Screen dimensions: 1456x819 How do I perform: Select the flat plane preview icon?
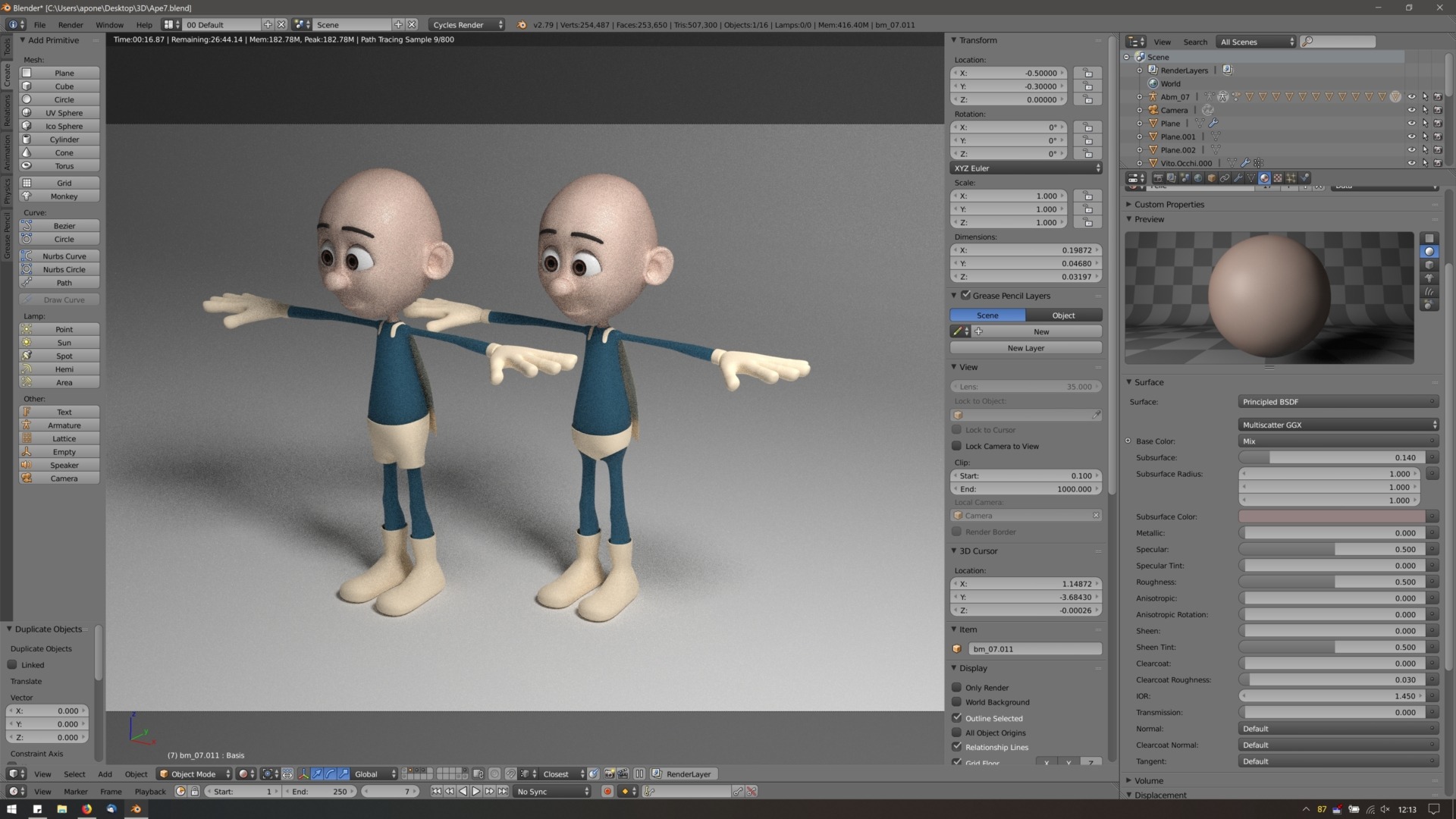(x=1429, y=238)
